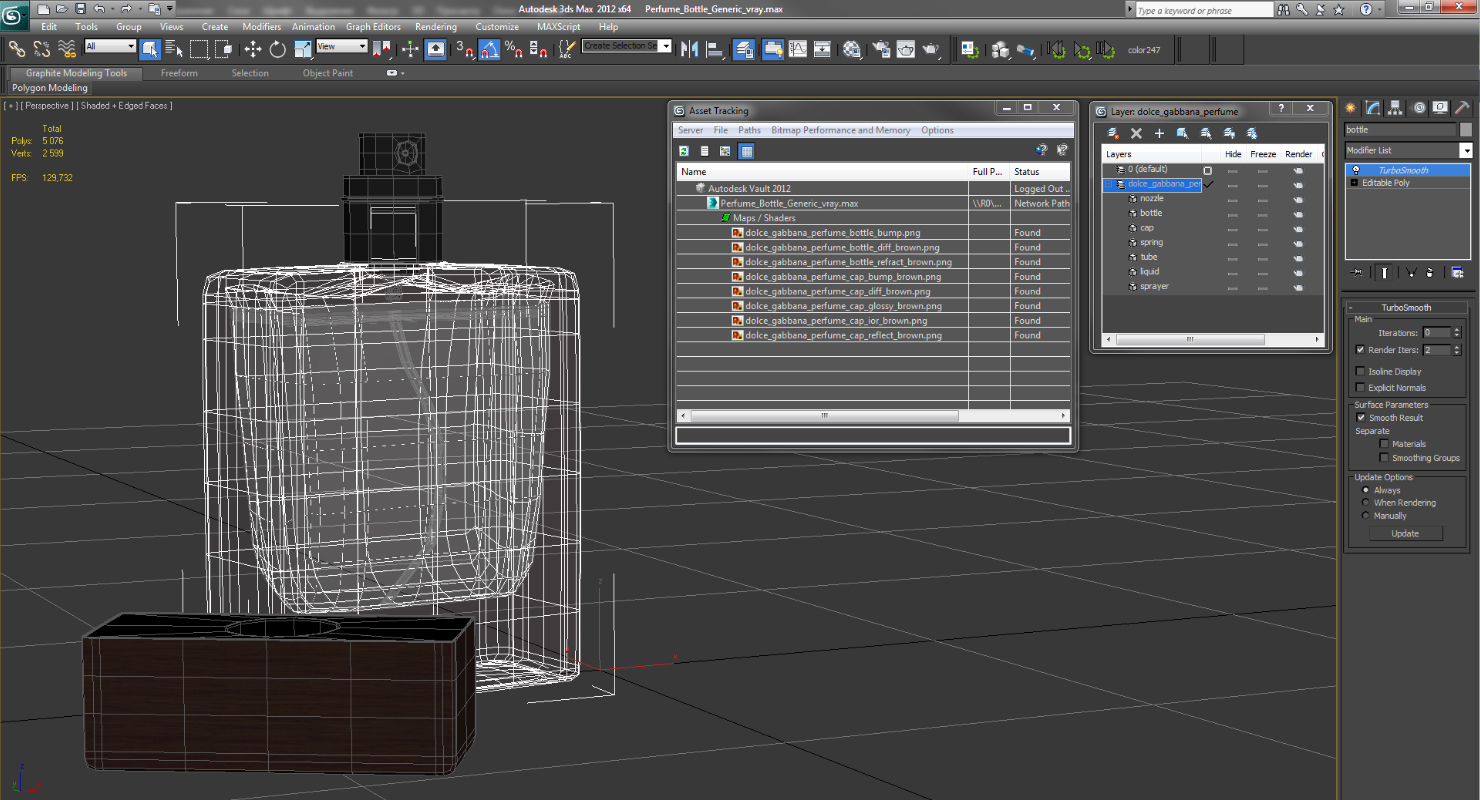Select the Rotate tool

(277, 48)
